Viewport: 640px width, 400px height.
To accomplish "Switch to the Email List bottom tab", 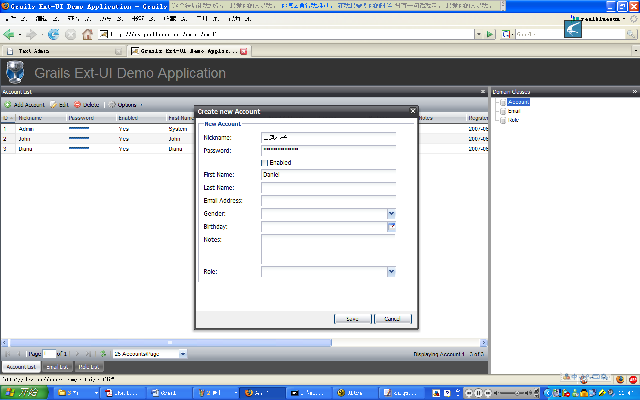I will click(57, 367).
